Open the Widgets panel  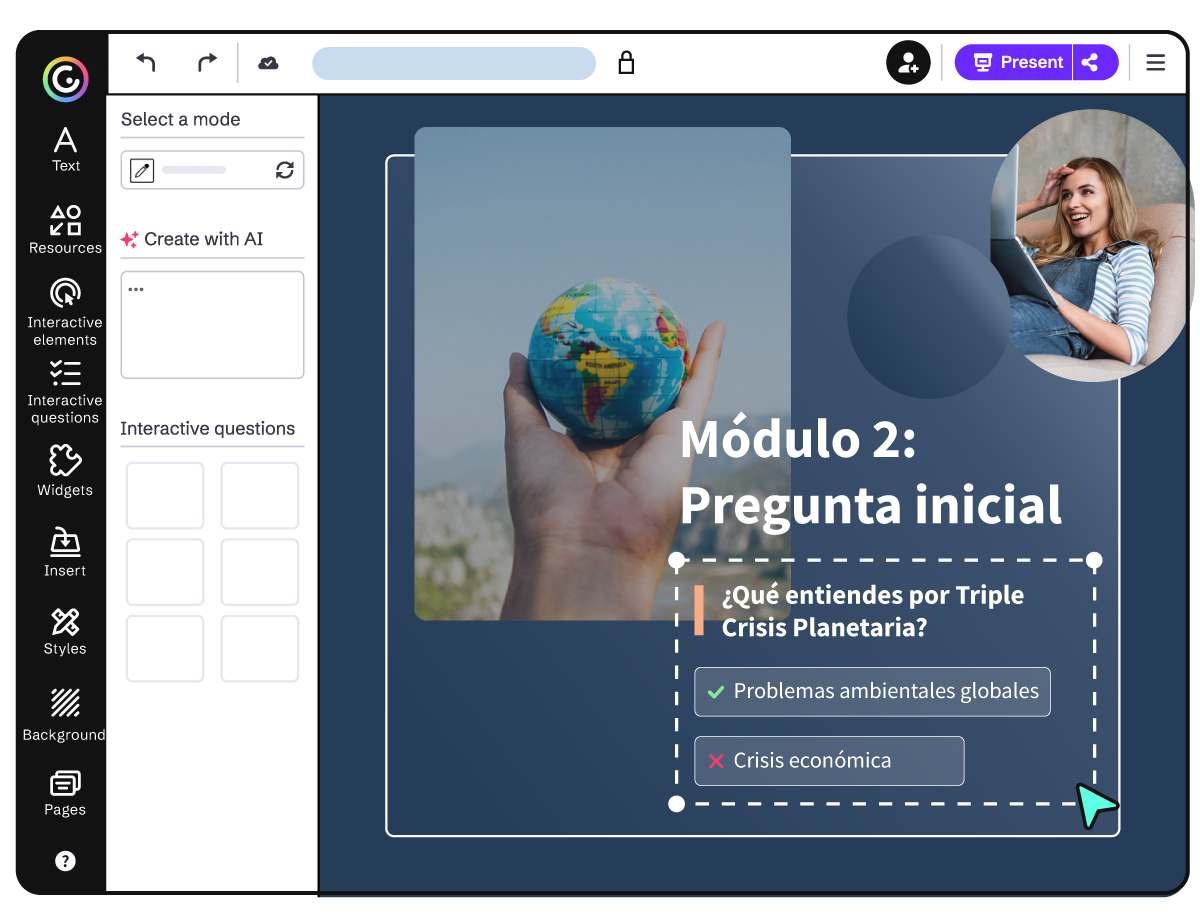coord(64,470)
